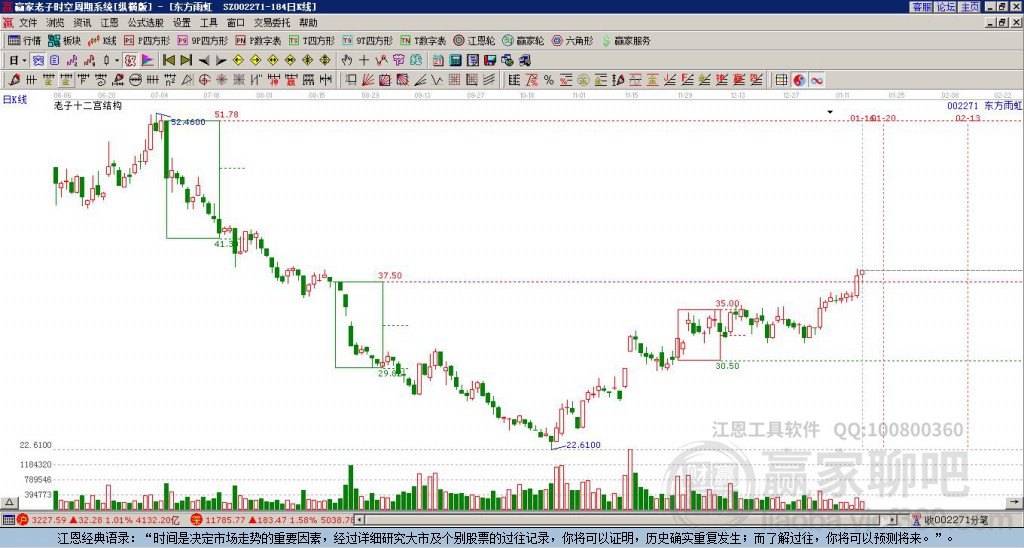Viewport: 1024px width, 548px height.
Task: Open the calendar icon in toolbar
Action: [x=438, y=60]
